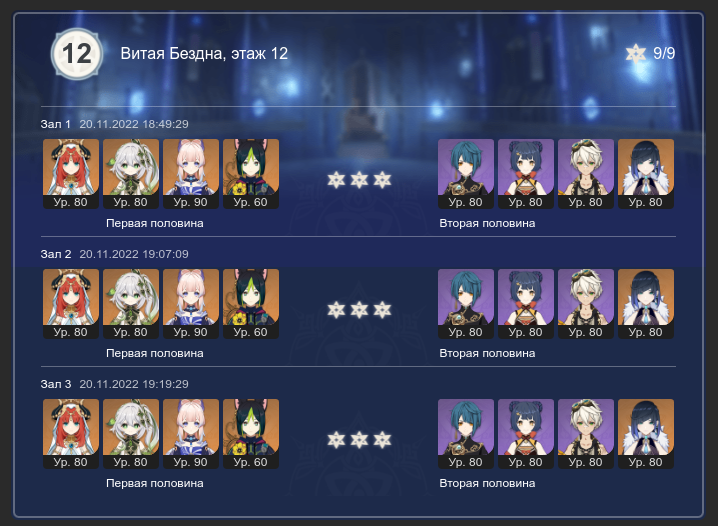Screen dimensions: 718x526
Task: Click fox-eared level 60 character in Chamber 1
Action: click(x=251, y=174)
